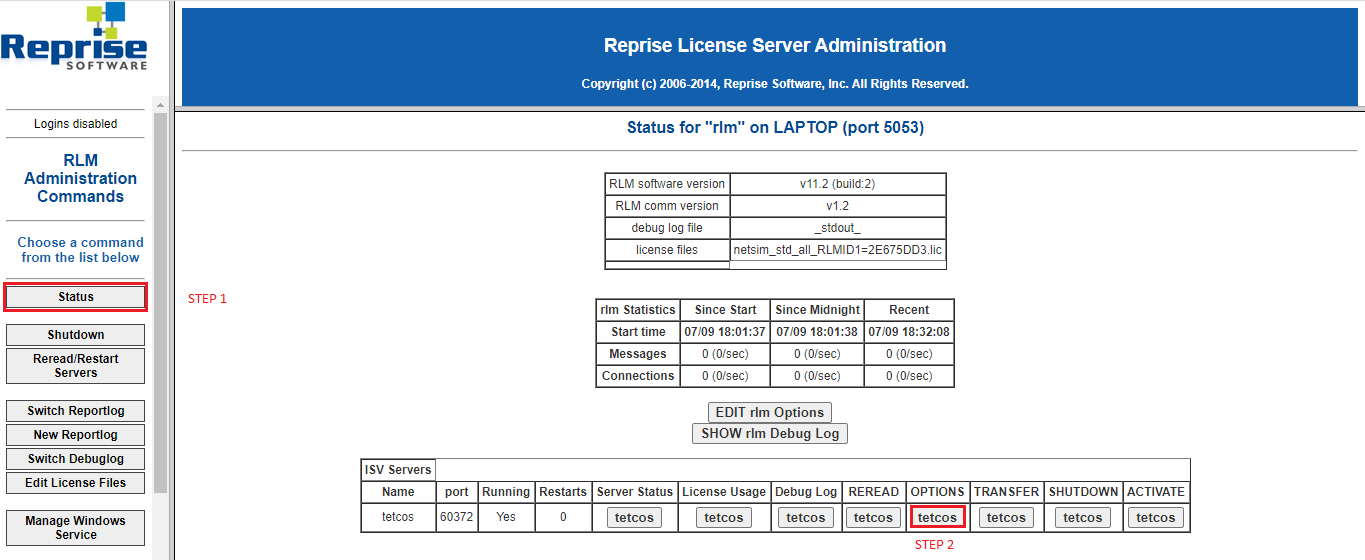
Task: Click SHOW rlm Debug Log button
Action: click(770, 434)
